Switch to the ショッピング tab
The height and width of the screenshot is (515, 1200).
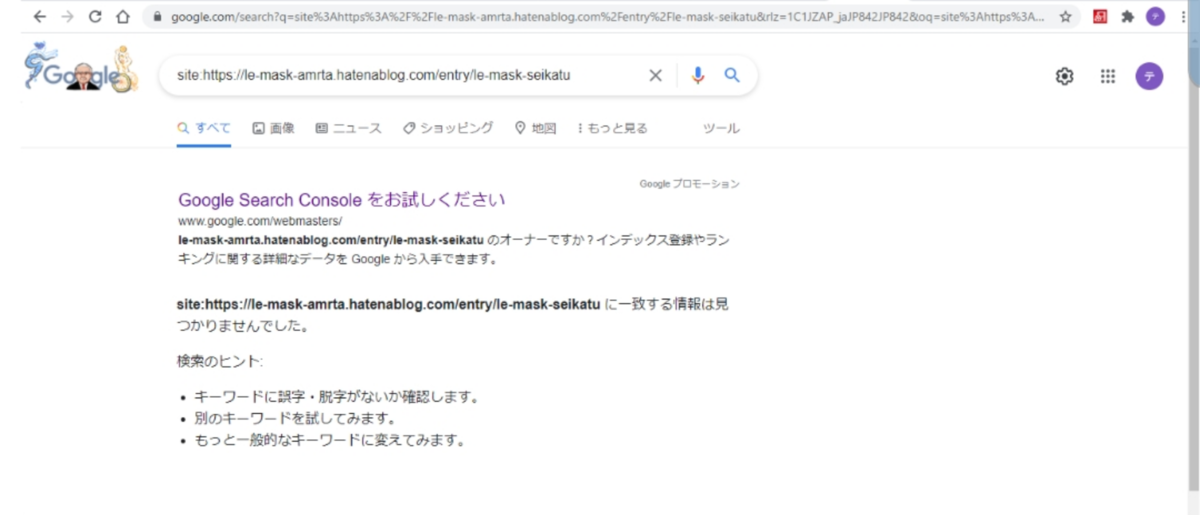click(448, 128)
